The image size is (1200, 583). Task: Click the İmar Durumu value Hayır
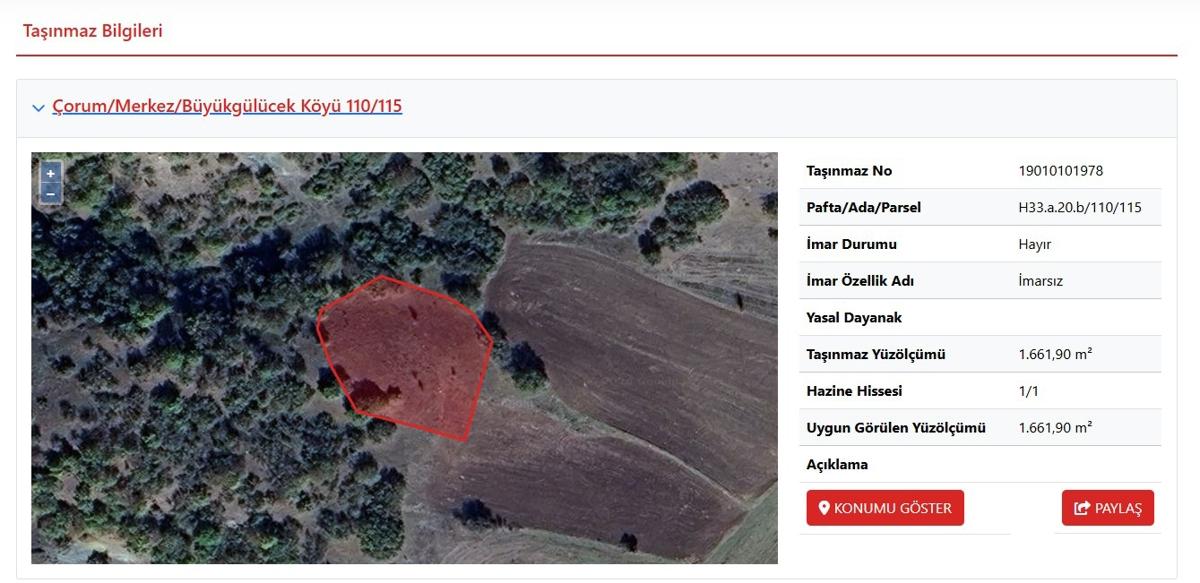[x=1034, y=244]
